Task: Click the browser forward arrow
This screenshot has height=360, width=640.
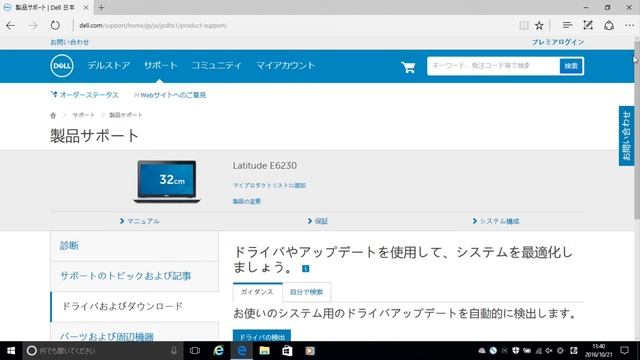Action: coord(33,25)
